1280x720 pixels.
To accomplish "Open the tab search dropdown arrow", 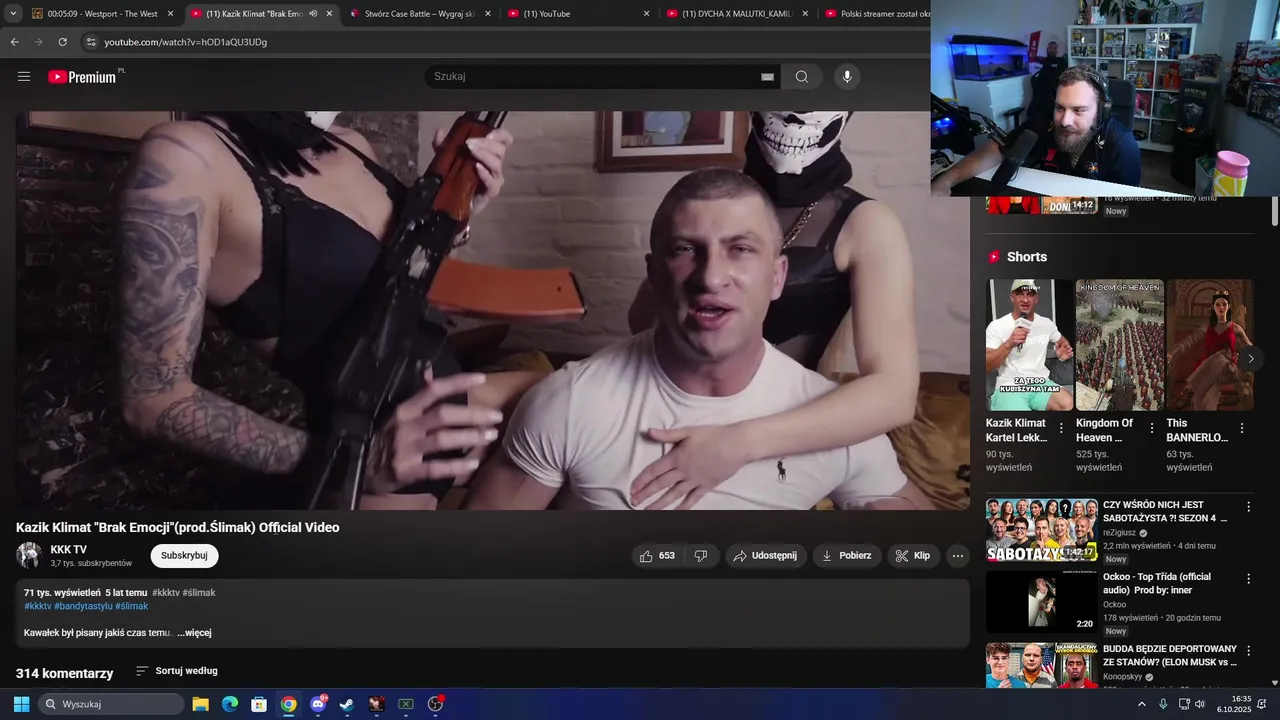I will click(13, 14).
